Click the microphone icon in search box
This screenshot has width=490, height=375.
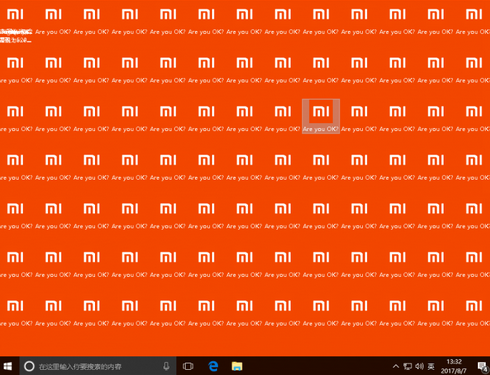tap(166, 366)
